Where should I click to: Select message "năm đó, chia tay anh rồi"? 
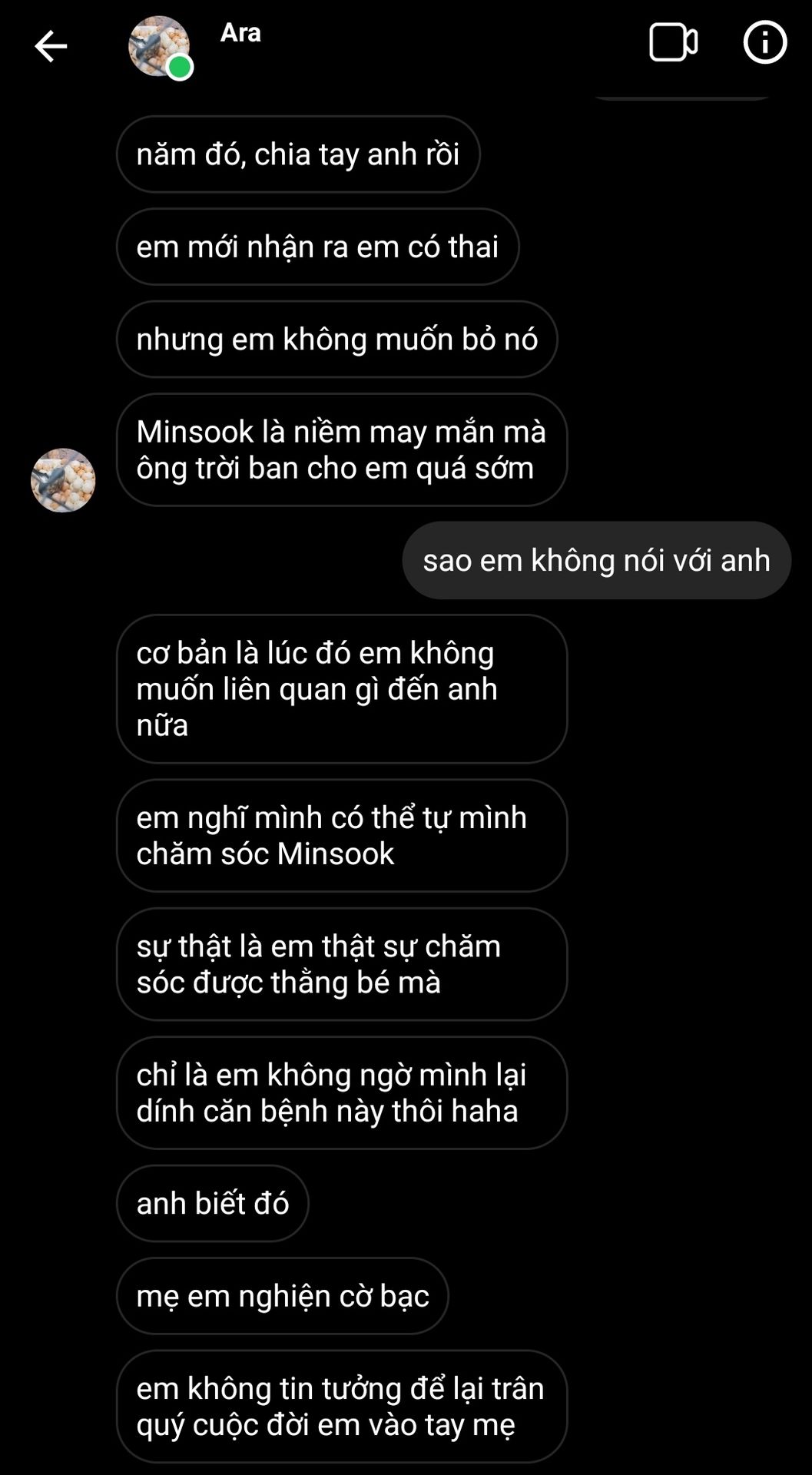[x=298, y=154]
